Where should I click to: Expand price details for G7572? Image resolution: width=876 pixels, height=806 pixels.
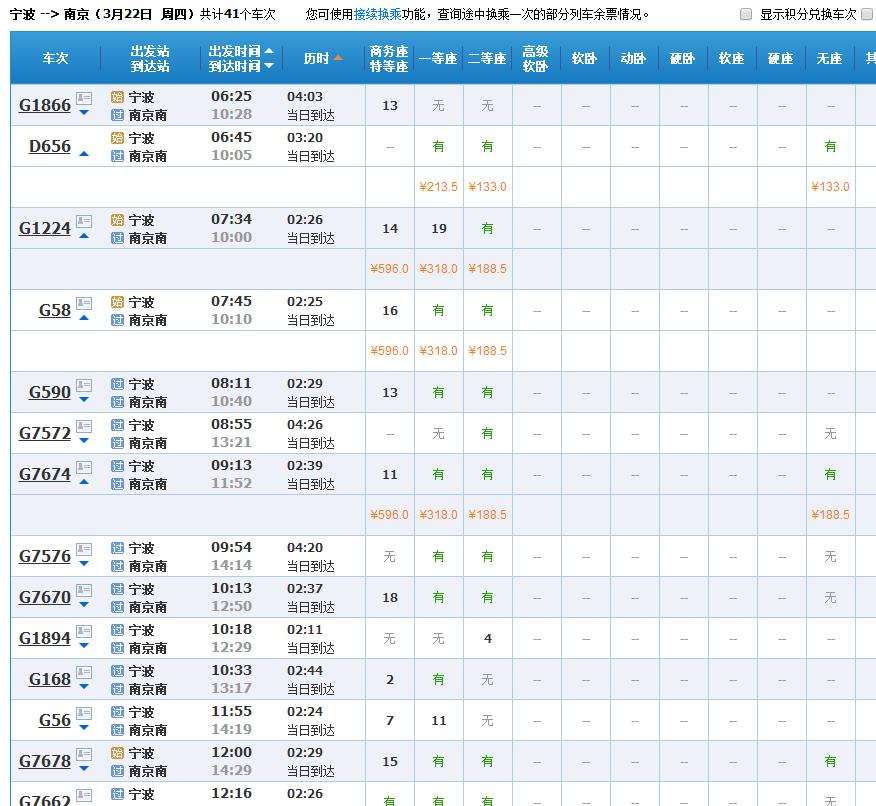point(84,441)
